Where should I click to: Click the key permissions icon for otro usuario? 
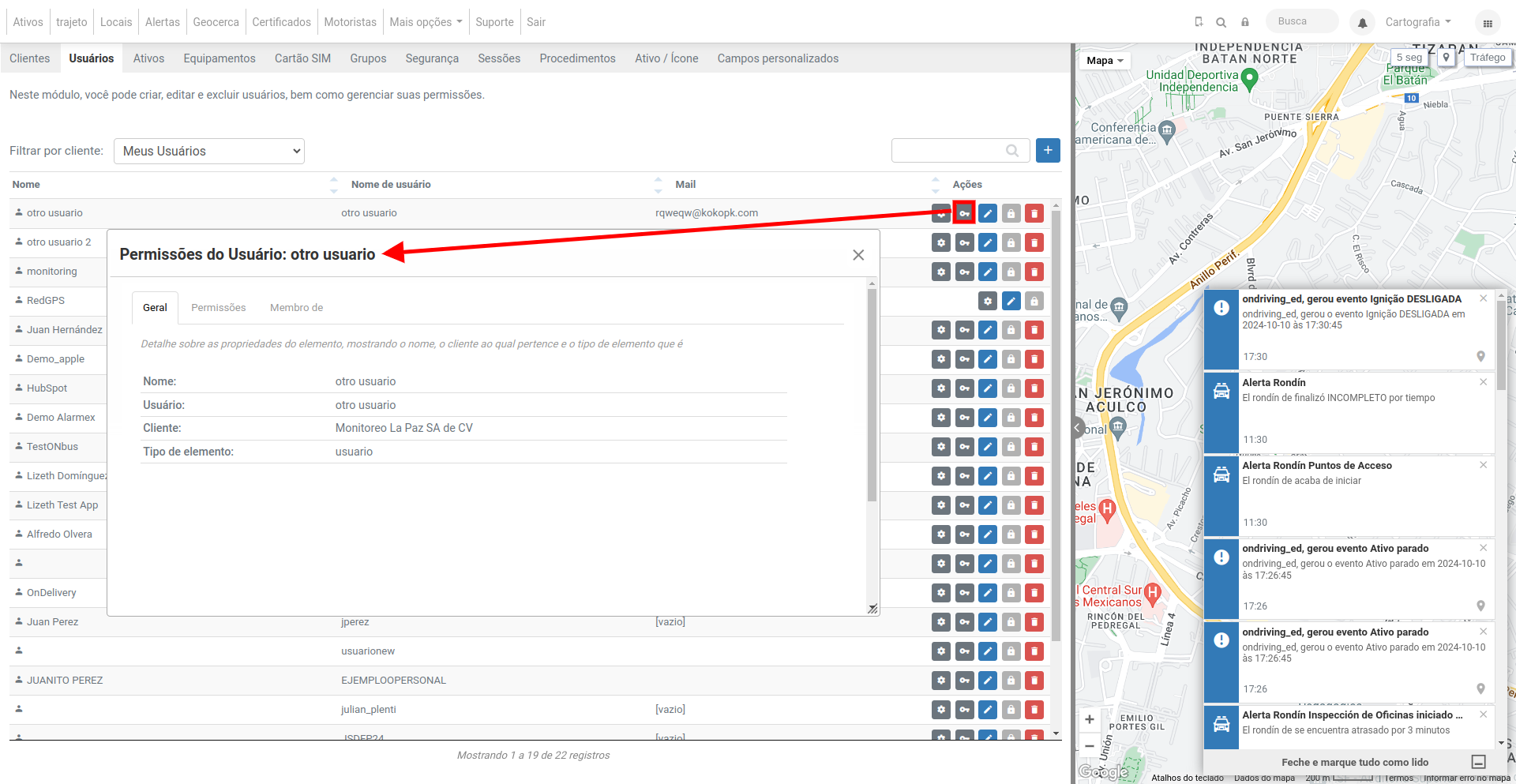[964, 213]
